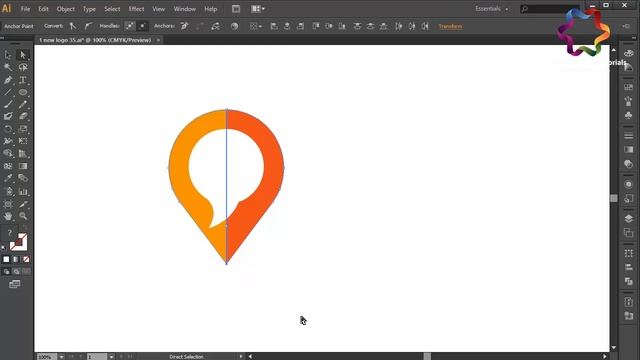Select the Scale tool
Image resolution: width=640 pixels, height=360 pixels.
click(23, 129)
